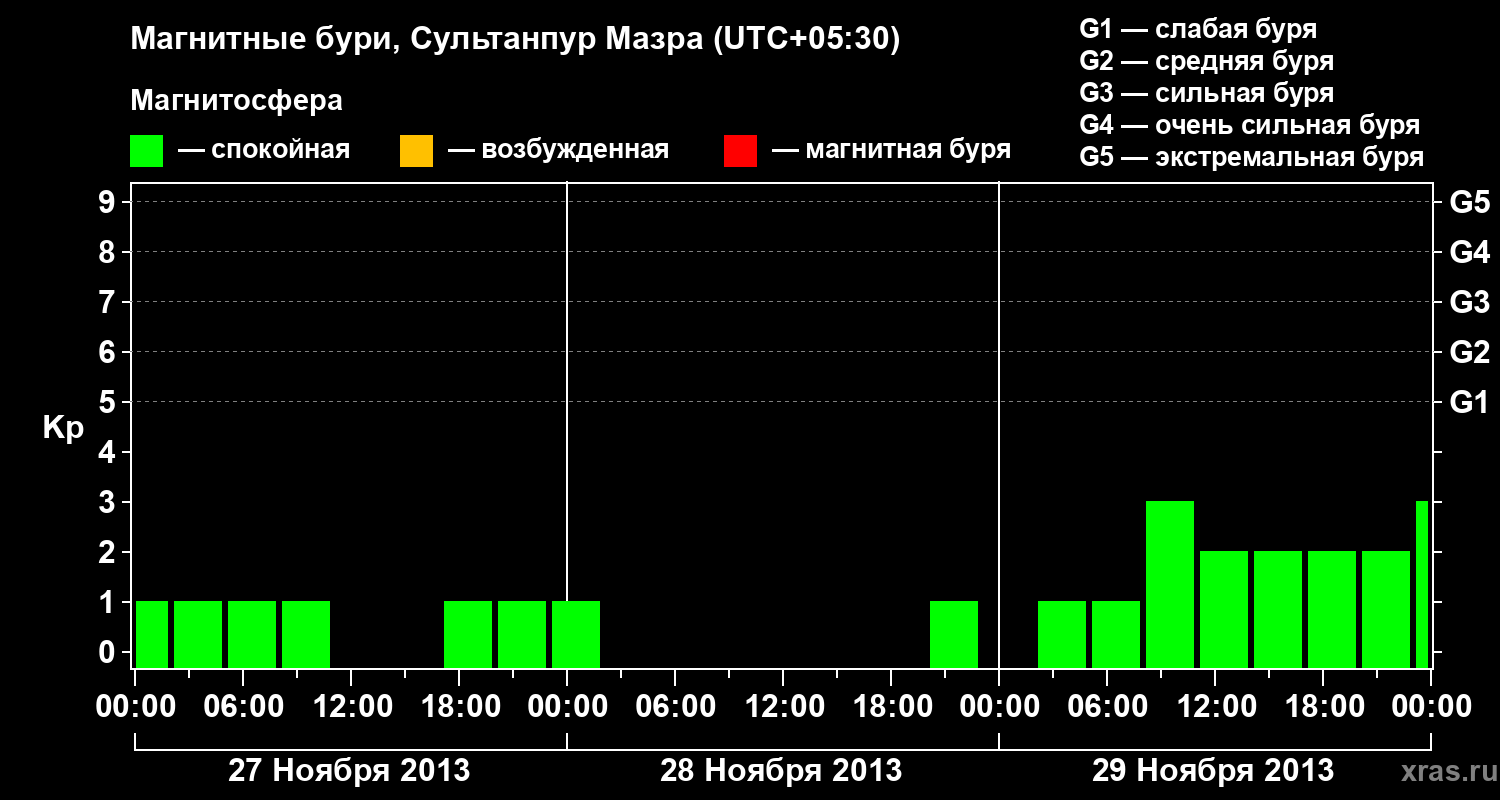Select the narrow Kp 3 bar ending 29 Ноября
The height and width of the screenshot is (800, 1500).
[x=1422, y=584]
